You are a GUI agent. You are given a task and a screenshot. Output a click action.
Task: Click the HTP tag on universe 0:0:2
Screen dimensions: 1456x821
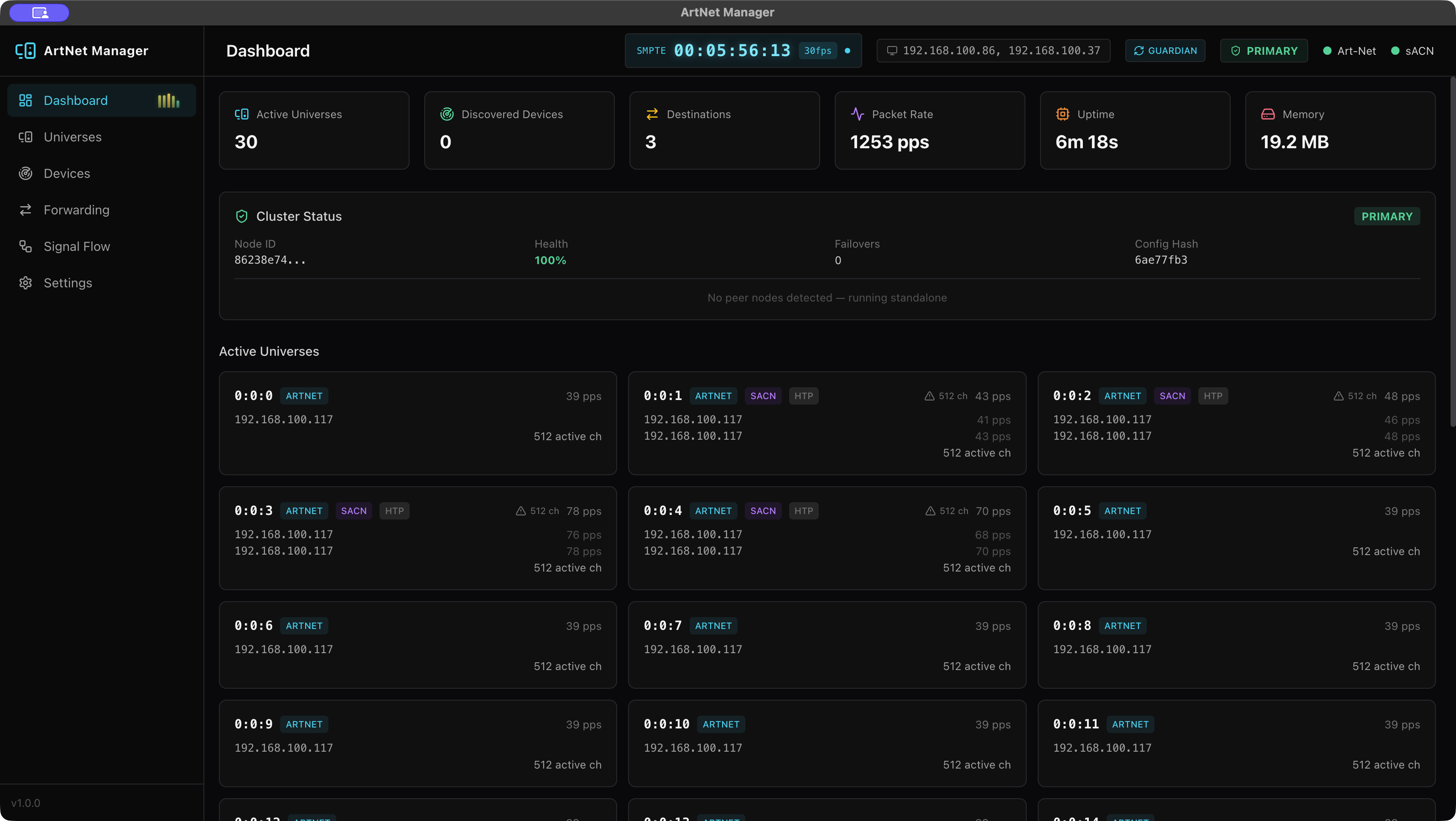tap(1213, 396)
